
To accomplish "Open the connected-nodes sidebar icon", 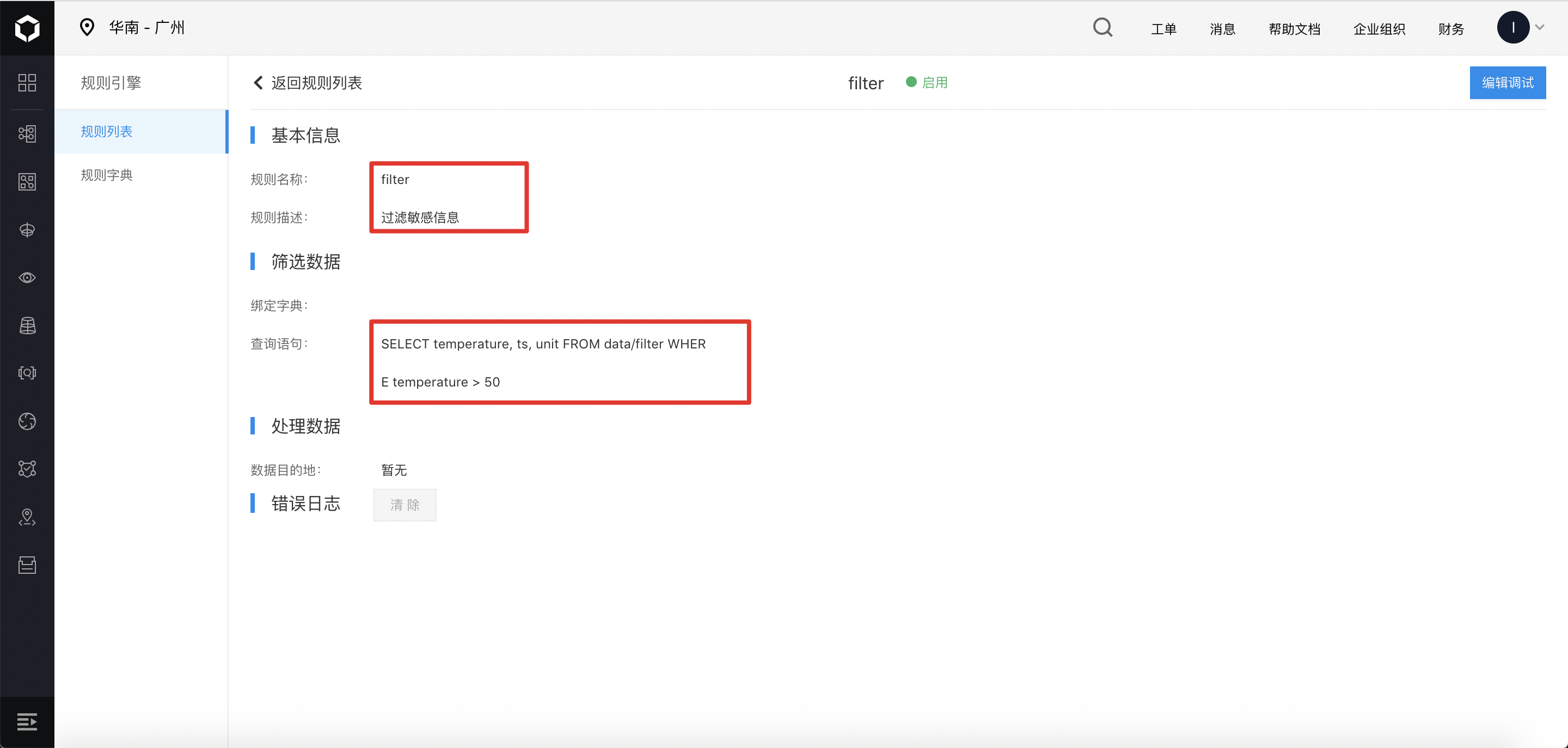I will pos(27,469).
